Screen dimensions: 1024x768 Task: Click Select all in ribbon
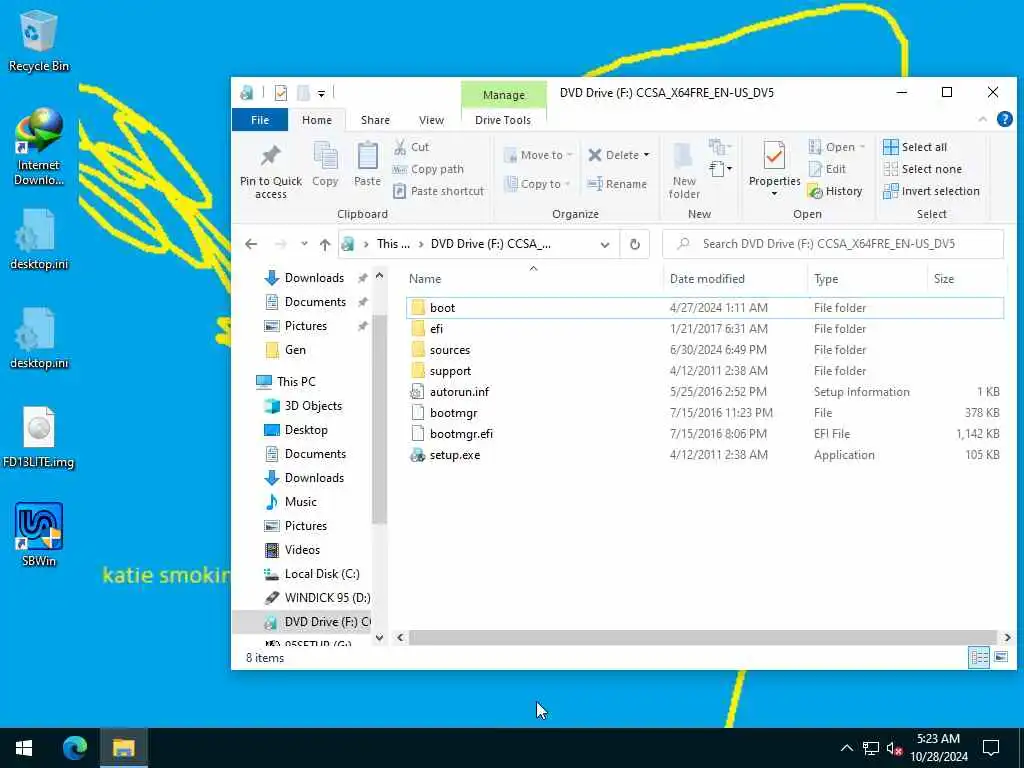pyautogui.click(x=915, y=148)
